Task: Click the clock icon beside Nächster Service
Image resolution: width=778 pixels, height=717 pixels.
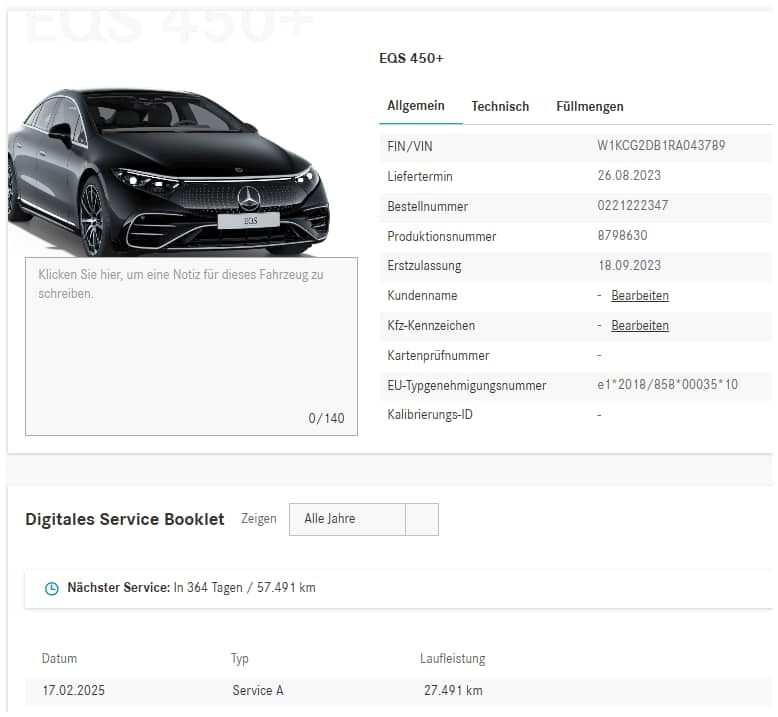Action: point(52,588)
